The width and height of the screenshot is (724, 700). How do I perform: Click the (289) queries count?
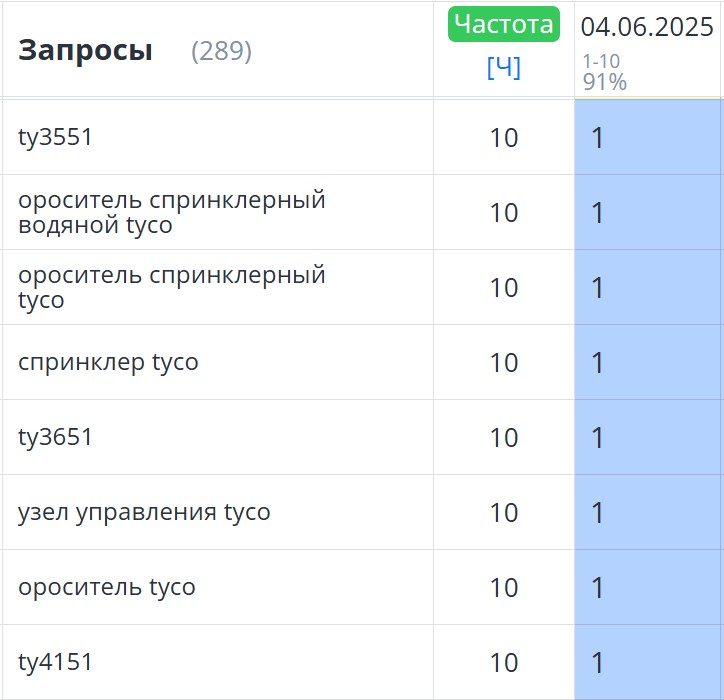click(x=222, y=51)
